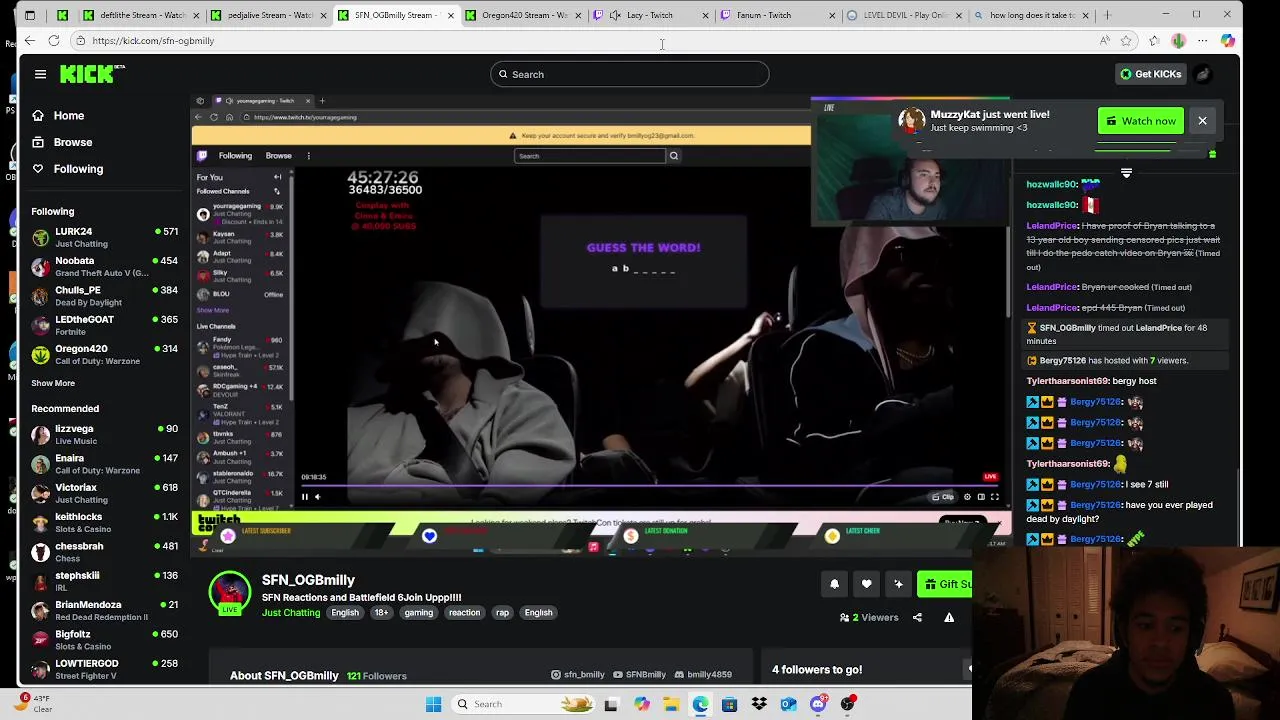The width and height of the screenshot is (1280, 720).
Task: Click the heart follow button
Action: [866, 584]
